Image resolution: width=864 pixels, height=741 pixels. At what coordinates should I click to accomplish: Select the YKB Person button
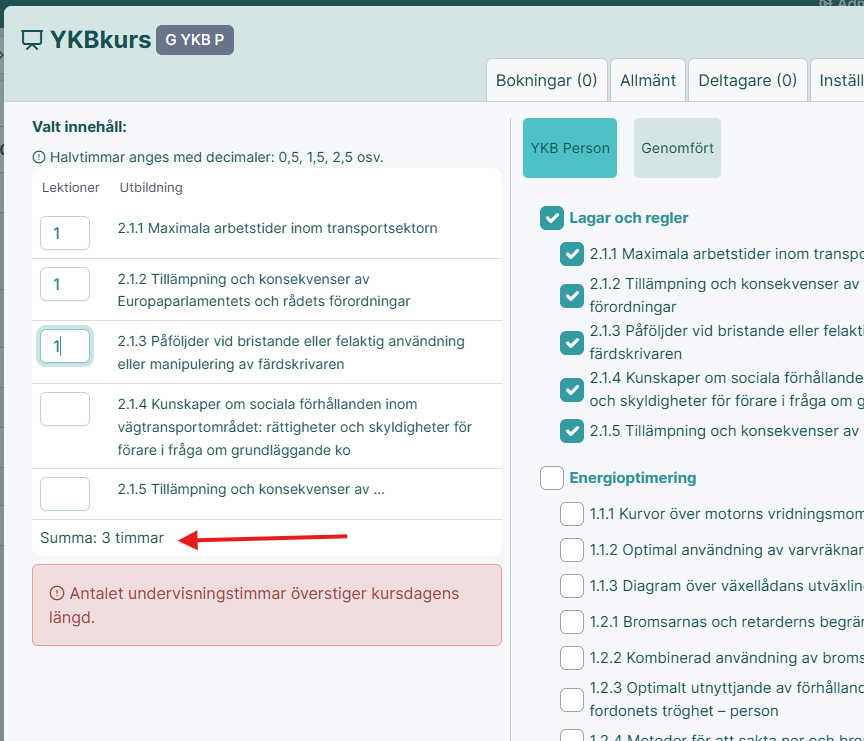pyautogui.click(x=570, y=148)
